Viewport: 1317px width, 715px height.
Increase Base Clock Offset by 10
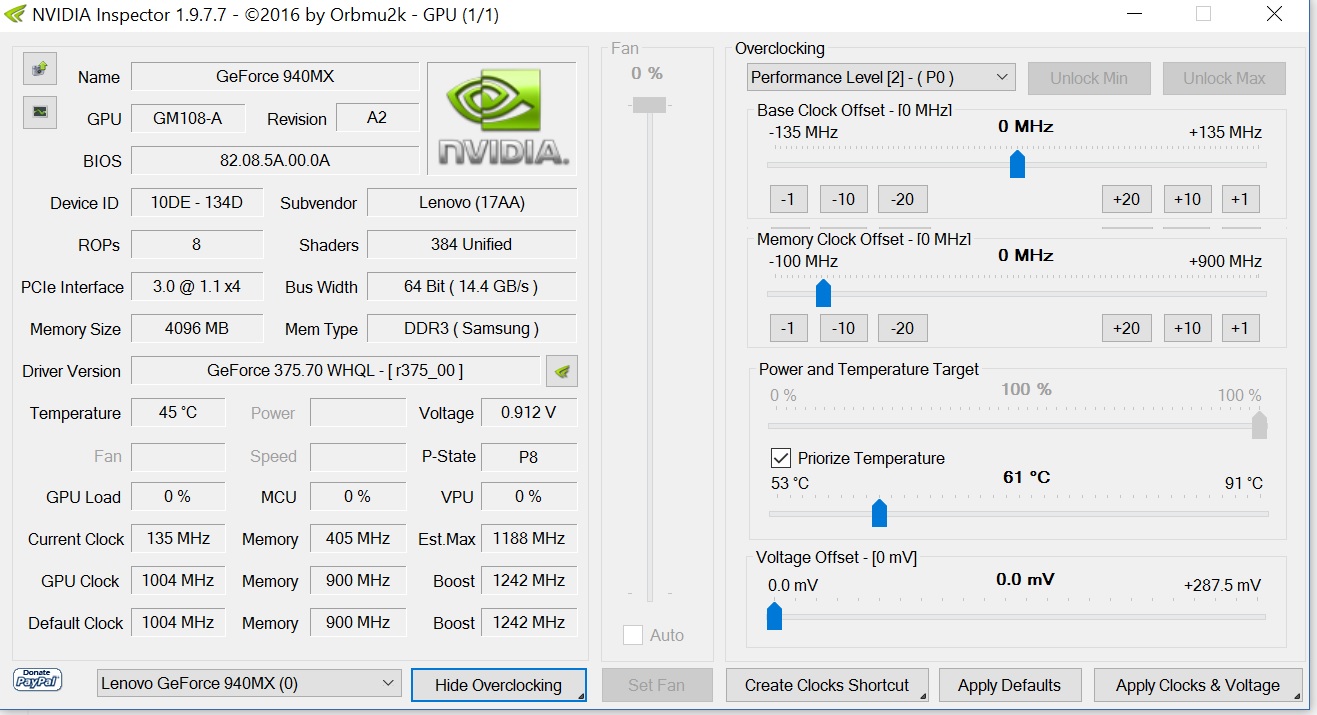pos(1187,199)
